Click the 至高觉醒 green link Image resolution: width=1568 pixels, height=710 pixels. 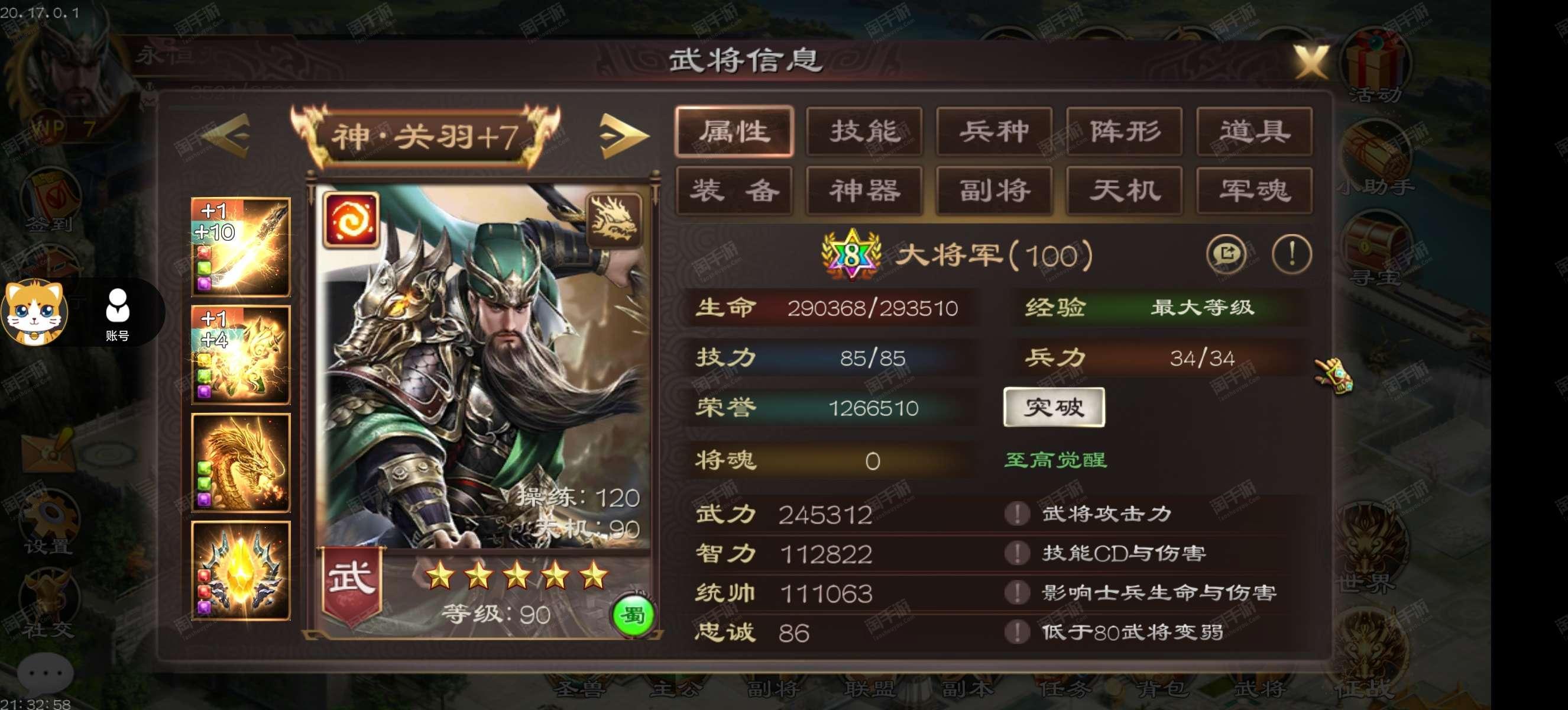tap(1055, 460)
